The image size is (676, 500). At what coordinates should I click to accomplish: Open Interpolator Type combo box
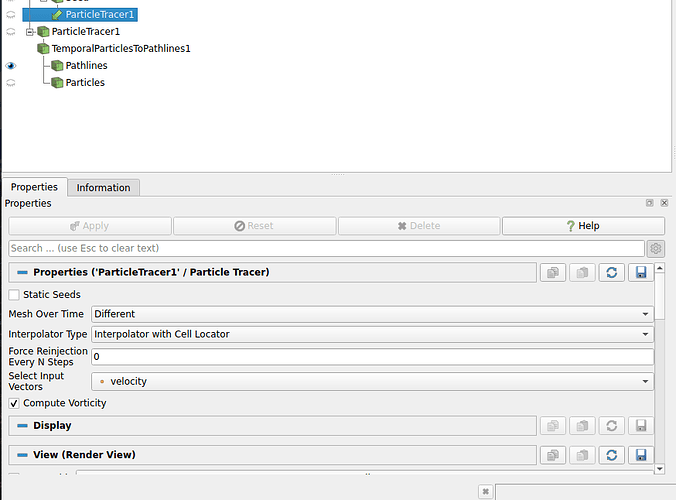[372, 334]
